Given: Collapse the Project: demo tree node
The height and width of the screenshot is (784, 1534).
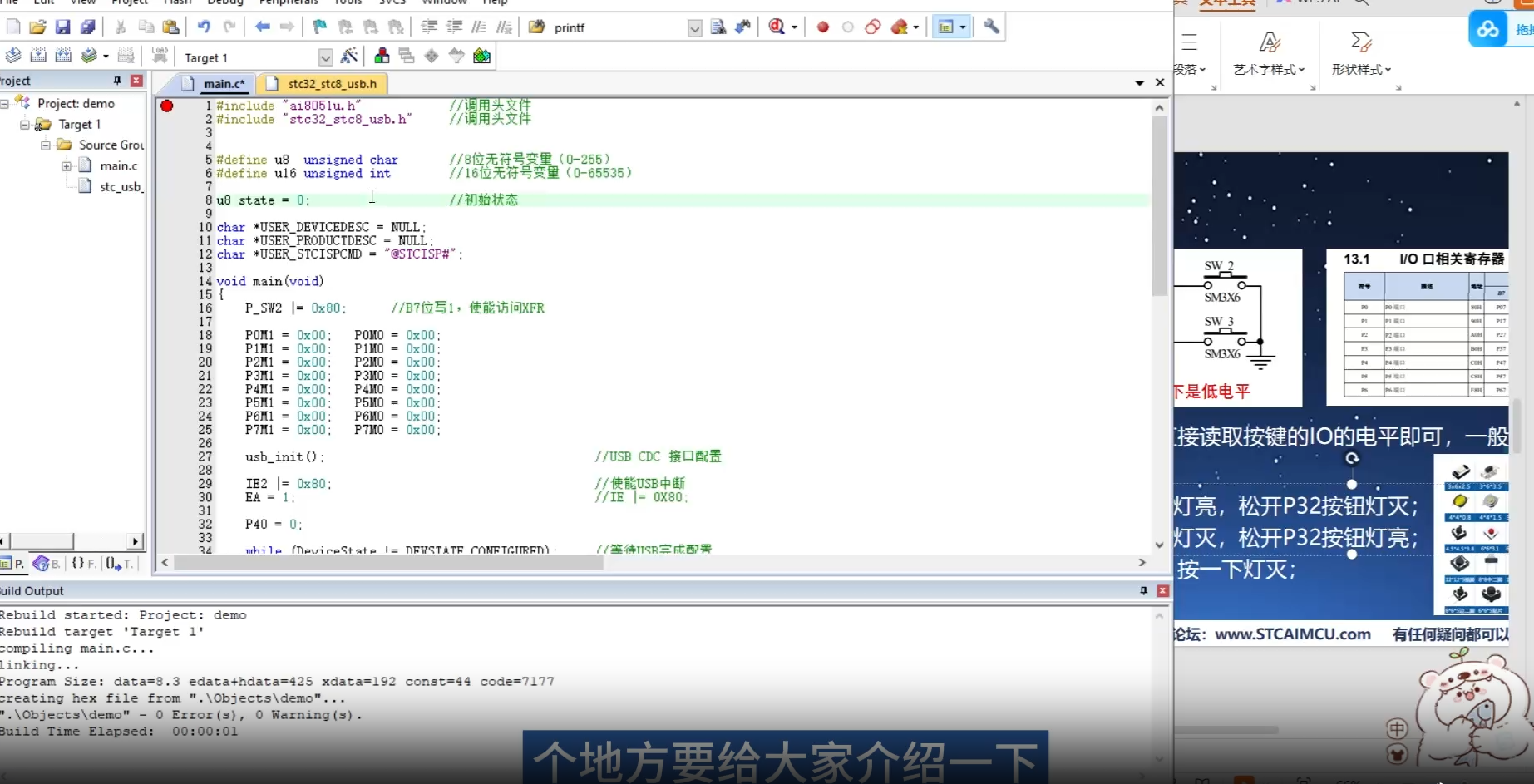Looking at the screenshot, I should (x=5, y=103).
